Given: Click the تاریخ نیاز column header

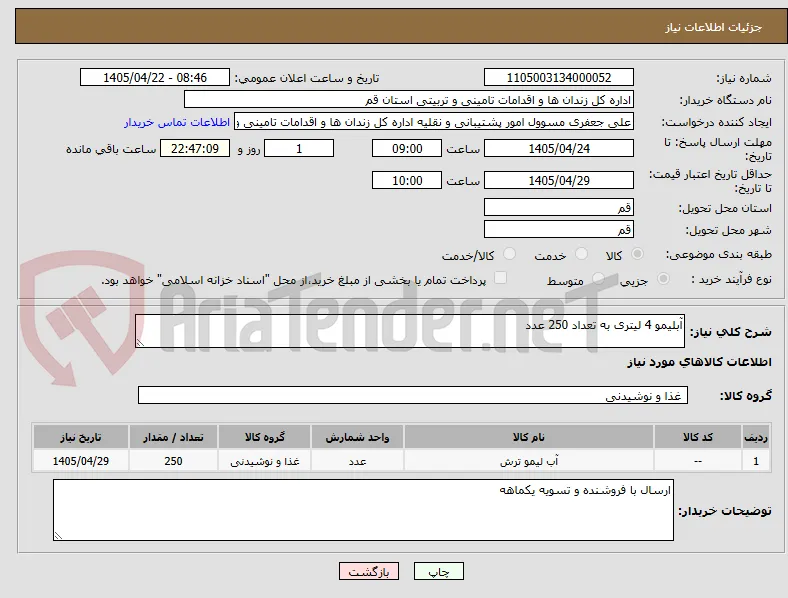Looking at the screenshot, I should (81, 437).
